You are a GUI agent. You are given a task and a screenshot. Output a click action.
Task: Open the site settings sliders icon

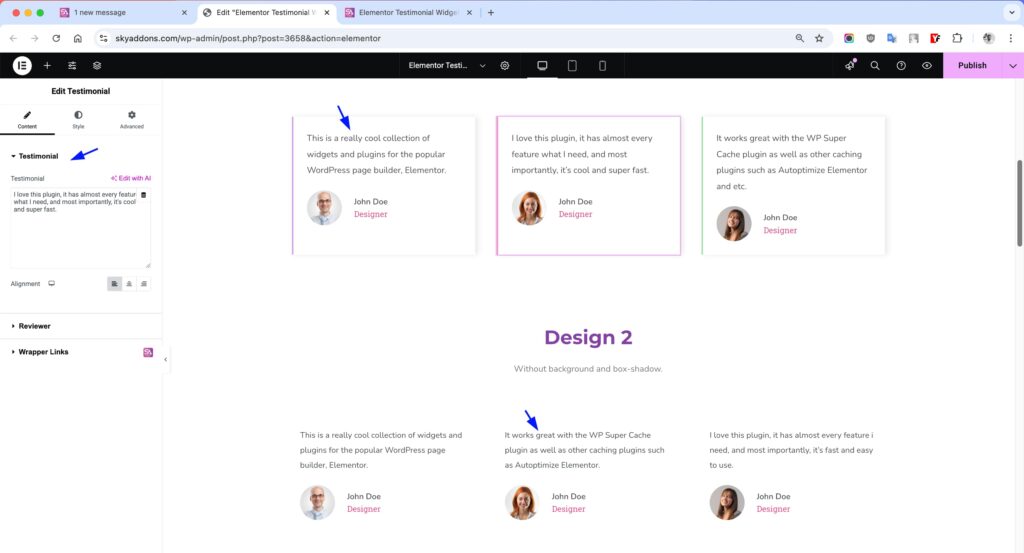point(72,65)
